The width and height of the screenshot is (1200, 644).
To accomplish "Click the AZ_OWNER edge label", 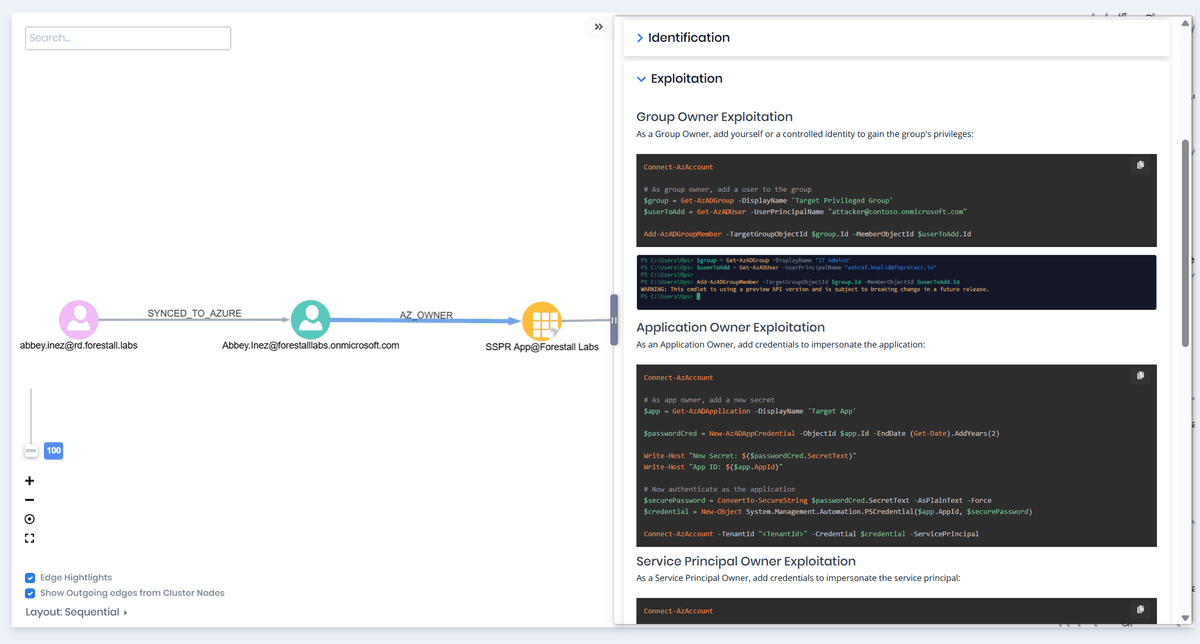I will pyautogui.click(x=426, y=315).
